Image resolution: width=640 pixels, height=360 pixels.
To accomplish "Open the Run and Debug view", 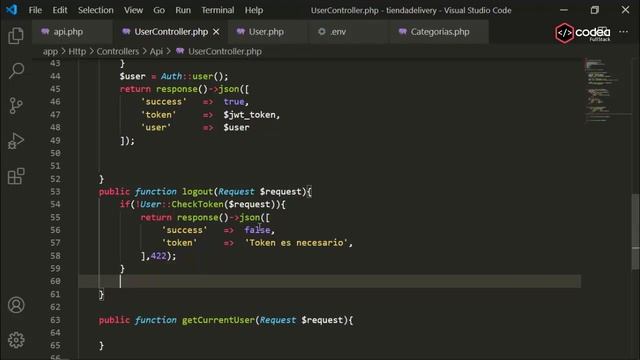I will 16,141.
